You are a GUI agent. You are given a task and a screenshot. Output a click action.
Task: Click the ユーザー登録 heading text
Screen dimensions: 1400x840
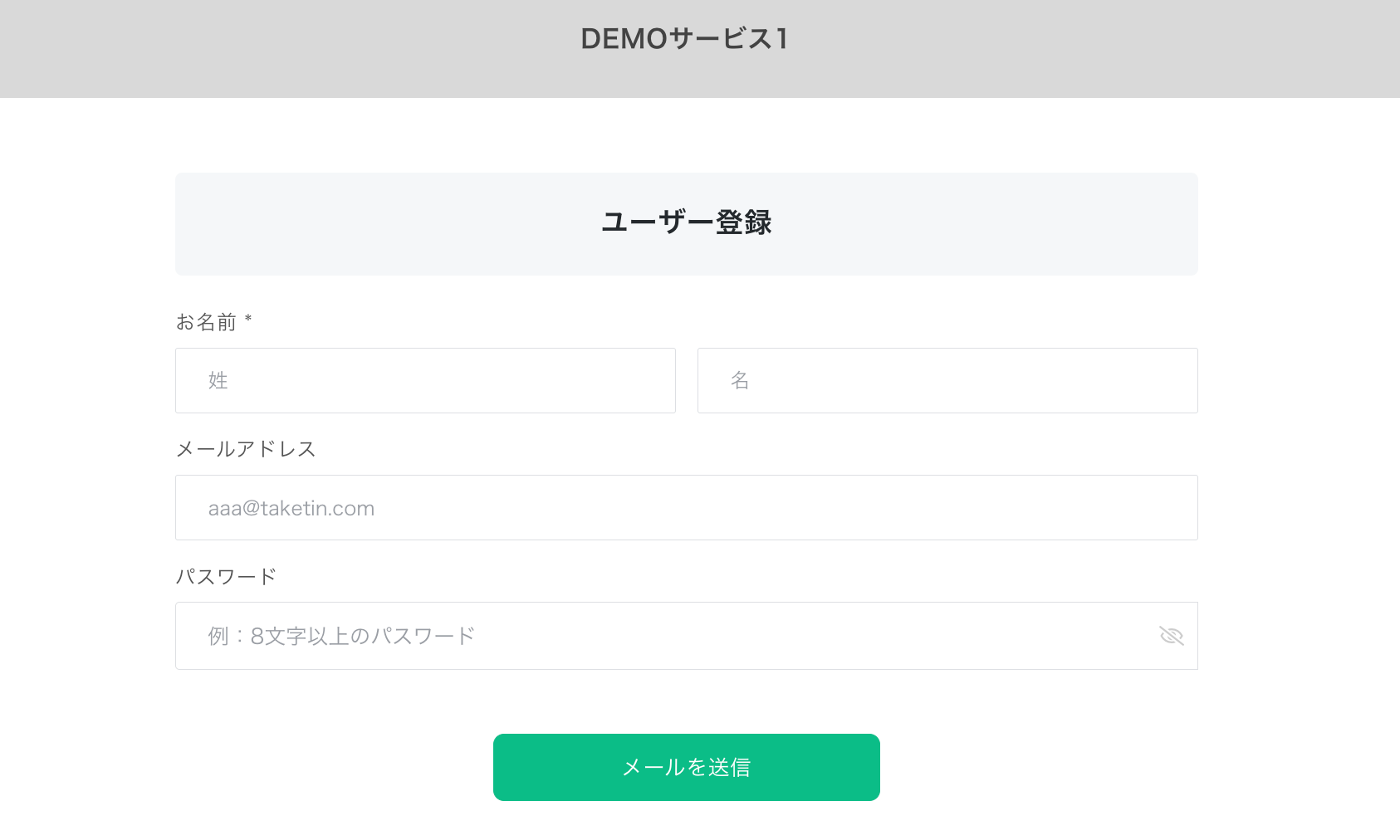[686, 222]
